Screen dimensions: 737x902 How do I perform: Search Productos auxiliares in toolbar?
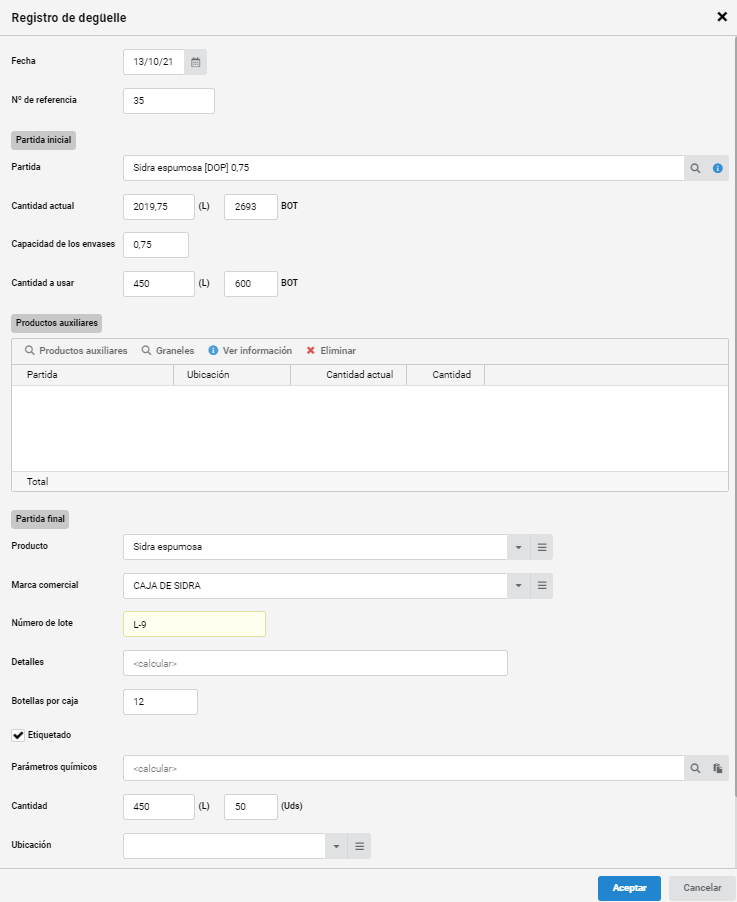point(76,350)
